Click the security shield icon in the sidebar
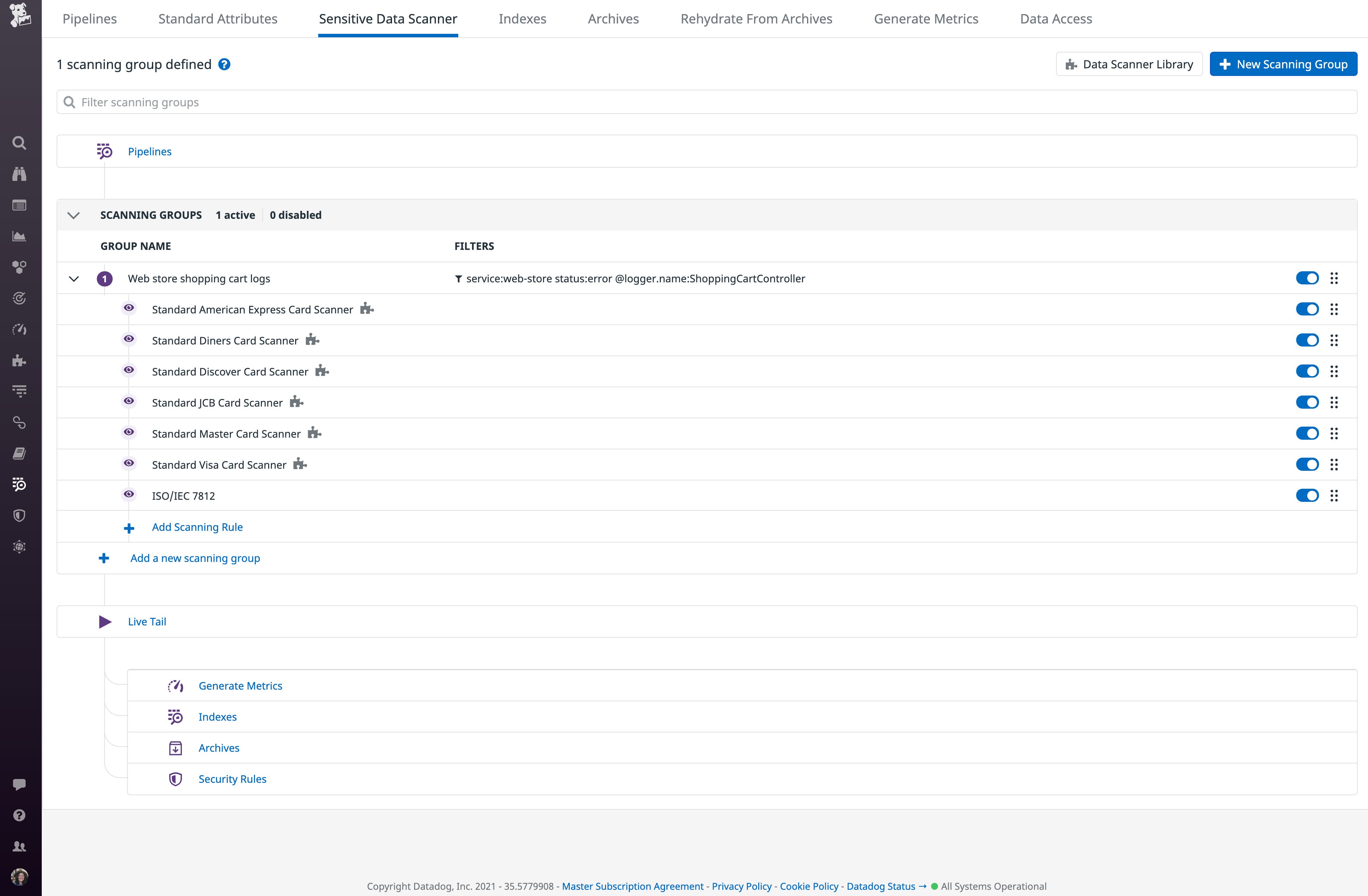The height and width of the screenshot is (896, 1368). (19, 516)
